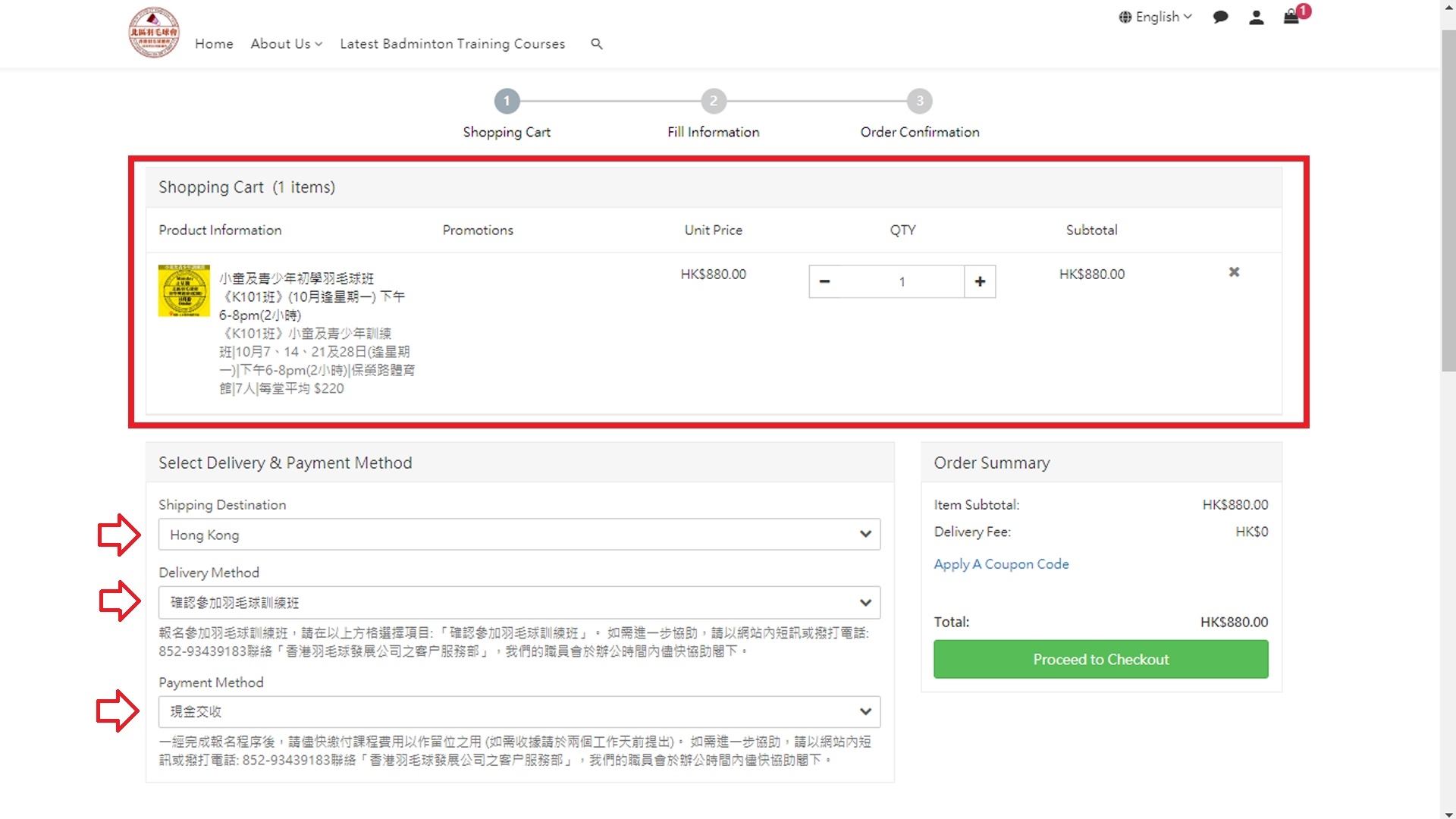Image resolution: width=1456 pixels, height=819 pixels.
Task: Open Latest Badminton Training Courses page
Action: (x=452, y=44)
